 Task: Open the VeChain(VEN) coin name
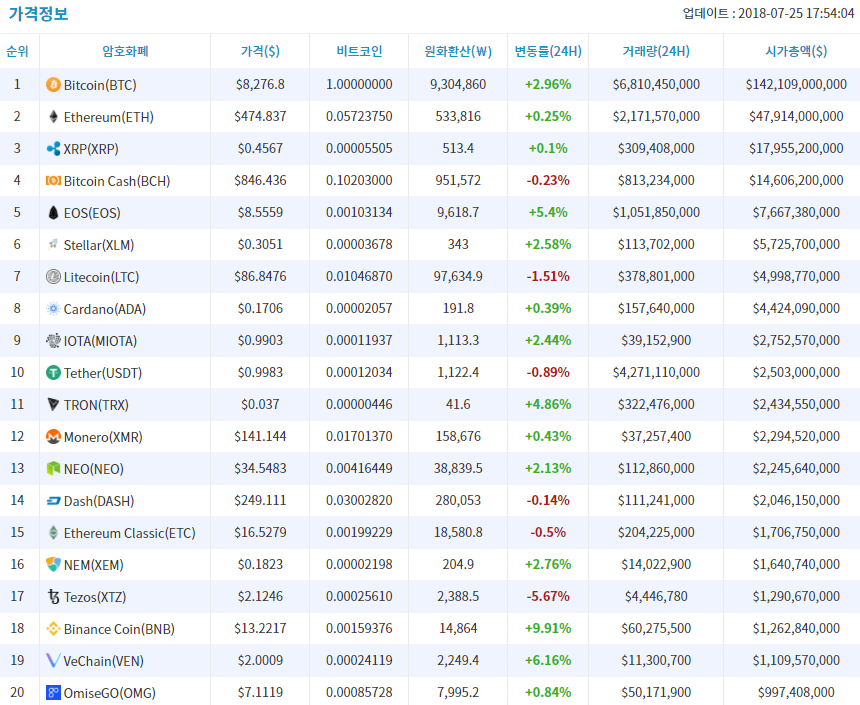(x=104, y=661)
